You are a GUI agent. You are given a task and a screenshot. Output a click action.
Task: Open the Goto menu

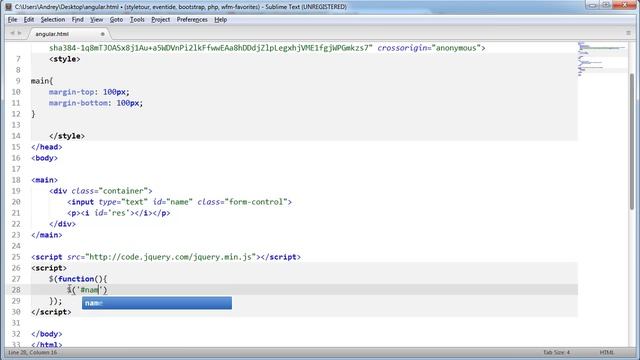[116, 20]
